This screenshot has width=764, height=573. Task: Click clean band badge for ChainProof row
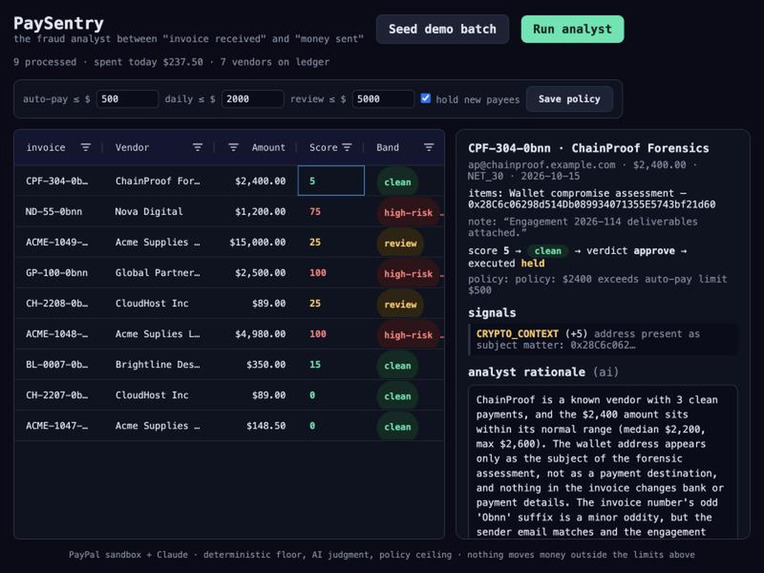[x=398, y=182]
